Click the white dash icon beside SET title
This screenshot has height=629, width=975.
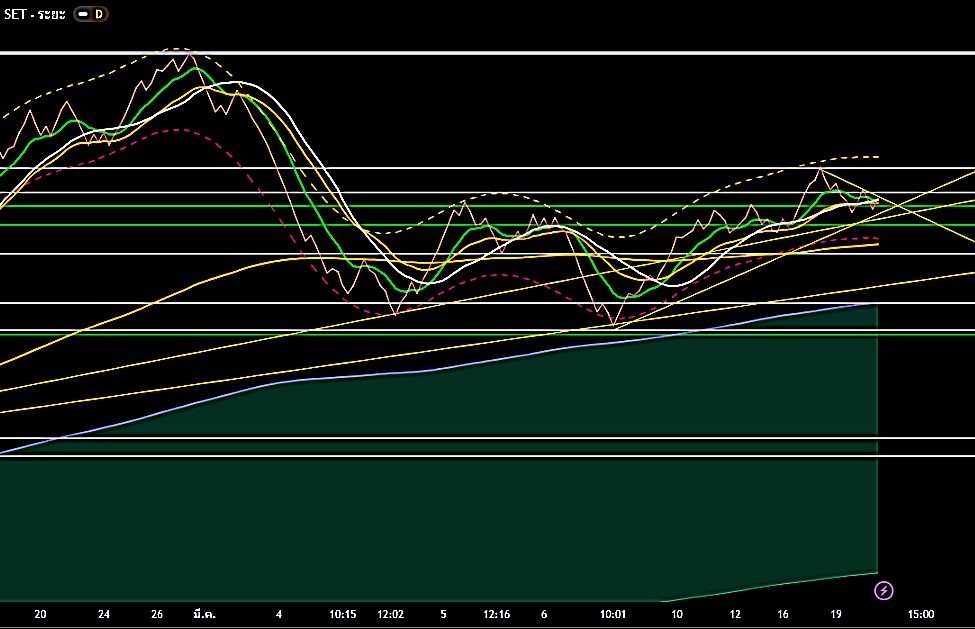84,14
